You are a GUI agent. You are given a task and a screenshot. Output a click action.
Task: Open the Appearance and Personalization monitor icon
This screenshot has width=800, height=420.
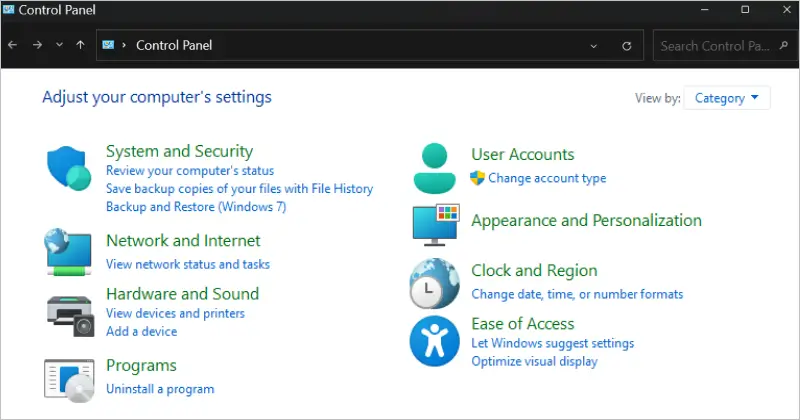point(435,223)
